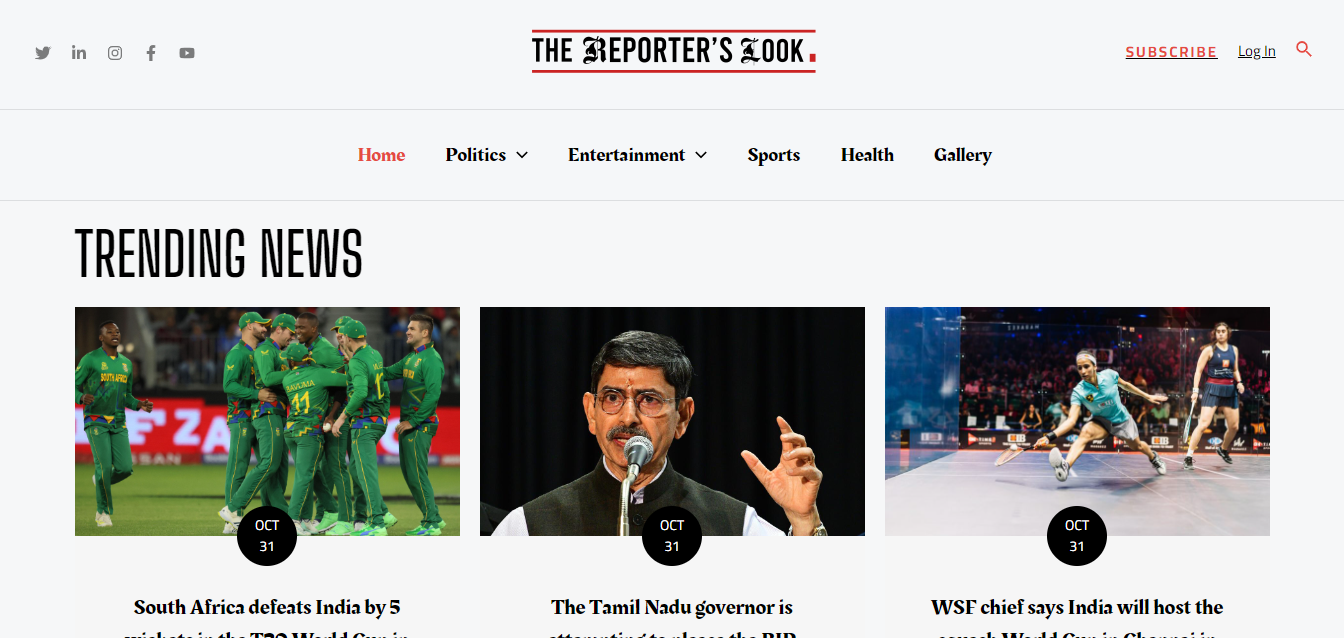Open the Facebook social icon
1344x638 pixels.
[x=151, y=53]
